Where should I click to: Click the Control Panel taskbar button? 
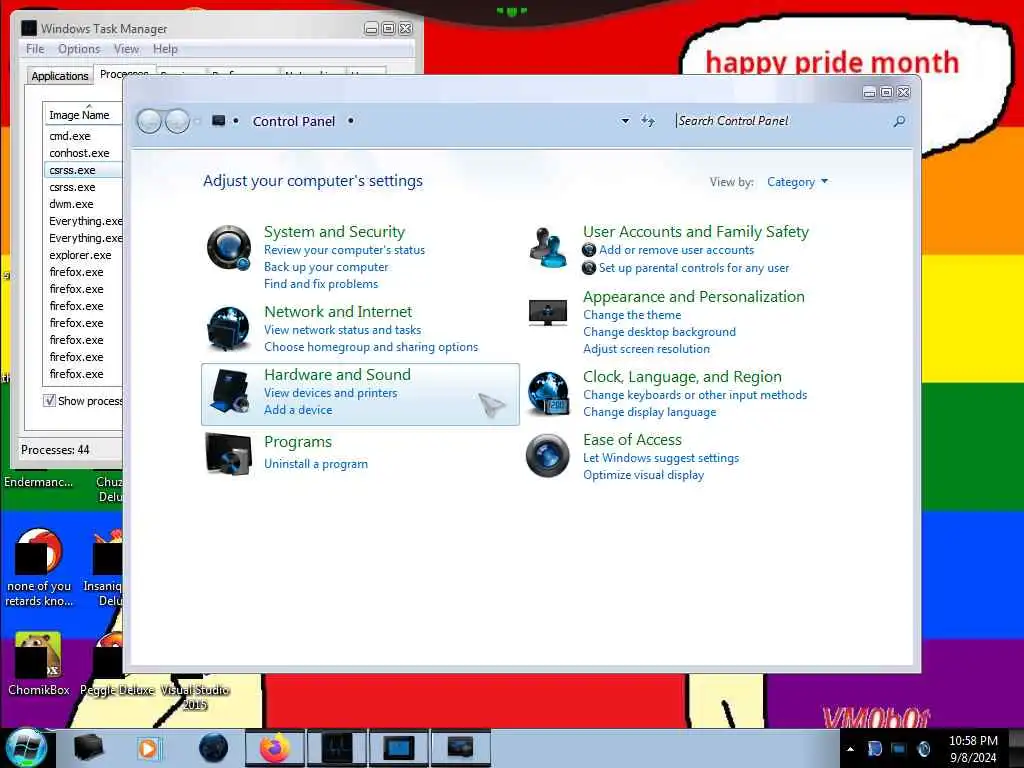click(x=460, y=748)
